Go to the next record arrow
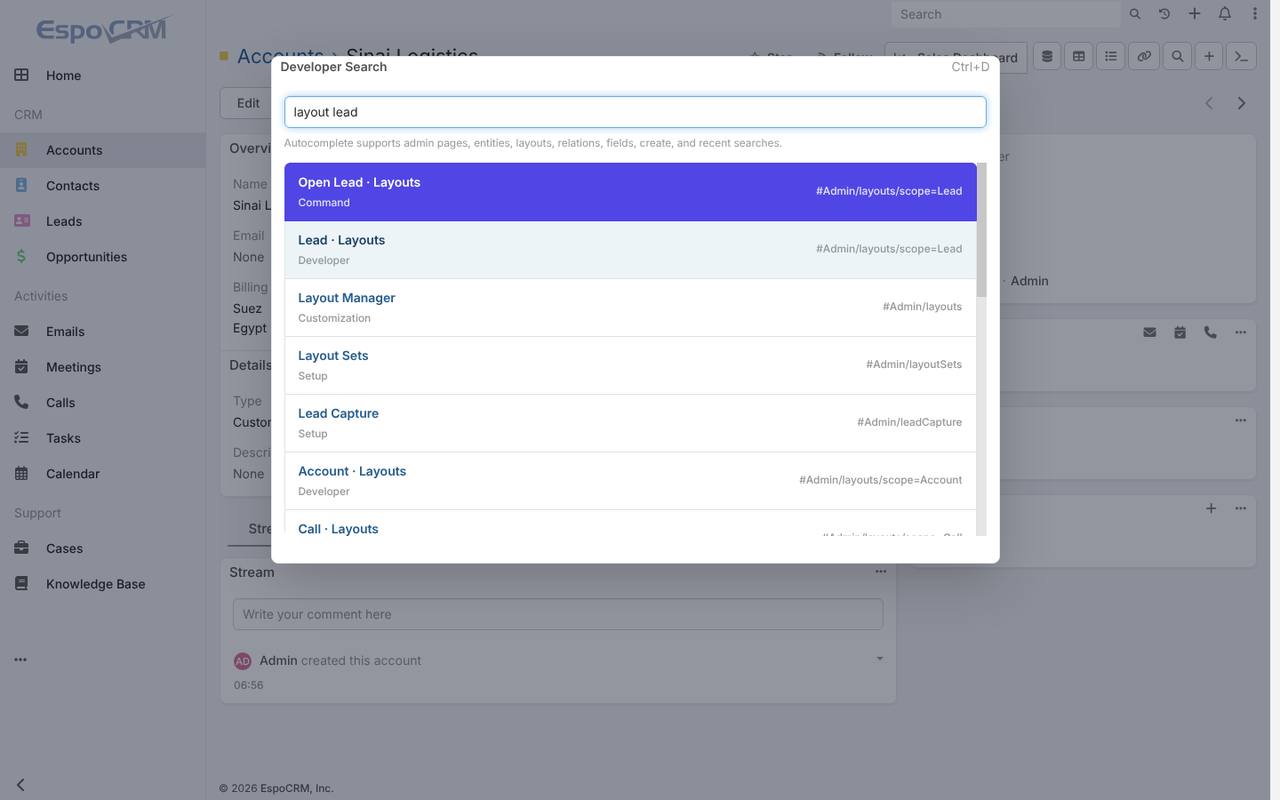The image size is (1280, 800). coord(1241,103)
